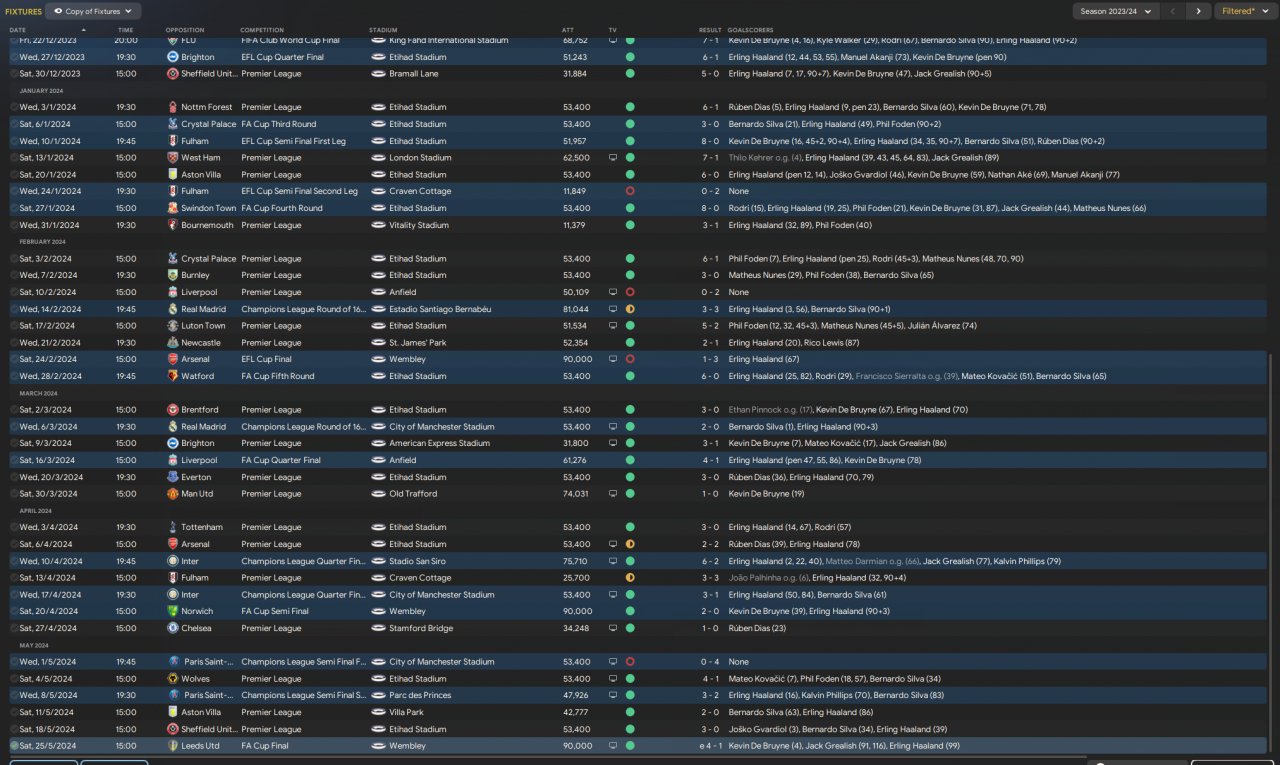Image resolution: width=1280 pixels, height=765 pixels.
Task: Open the Season 2023/24 selector
Action: 1115,11
